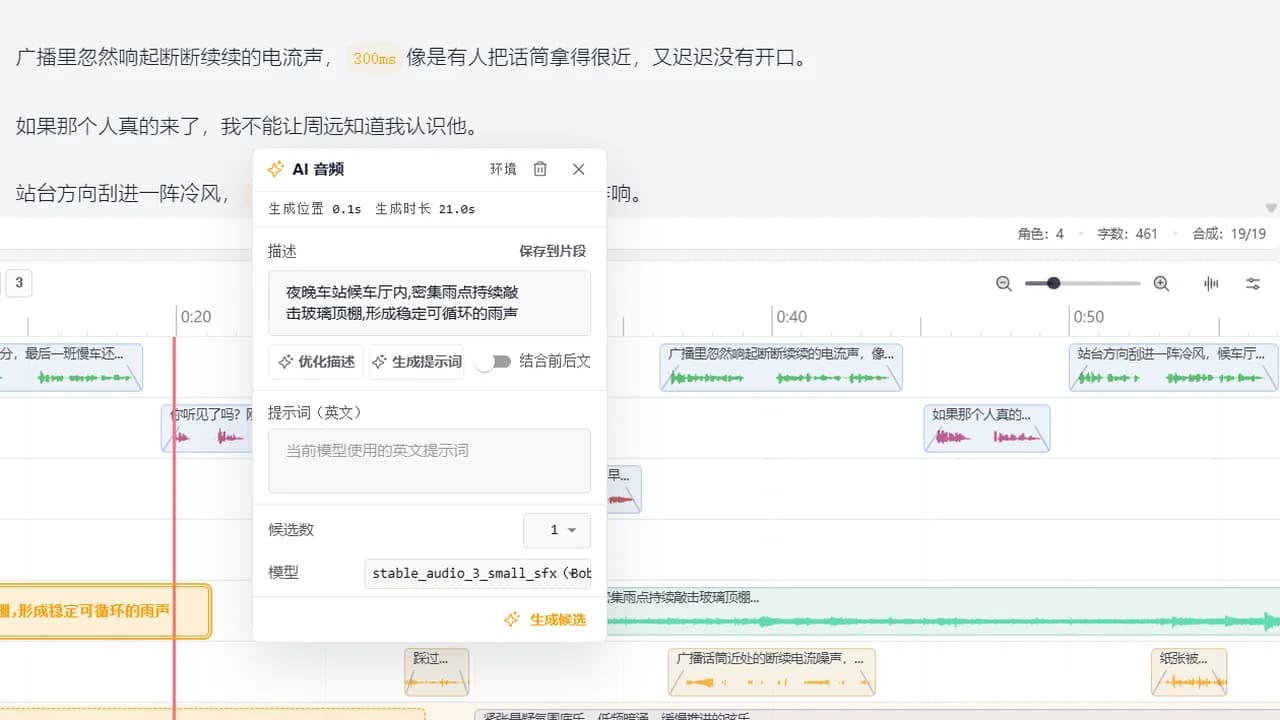Click the zoom in magnifier icon
This screenshot has height=720, width=1280.
[1161, 284]
